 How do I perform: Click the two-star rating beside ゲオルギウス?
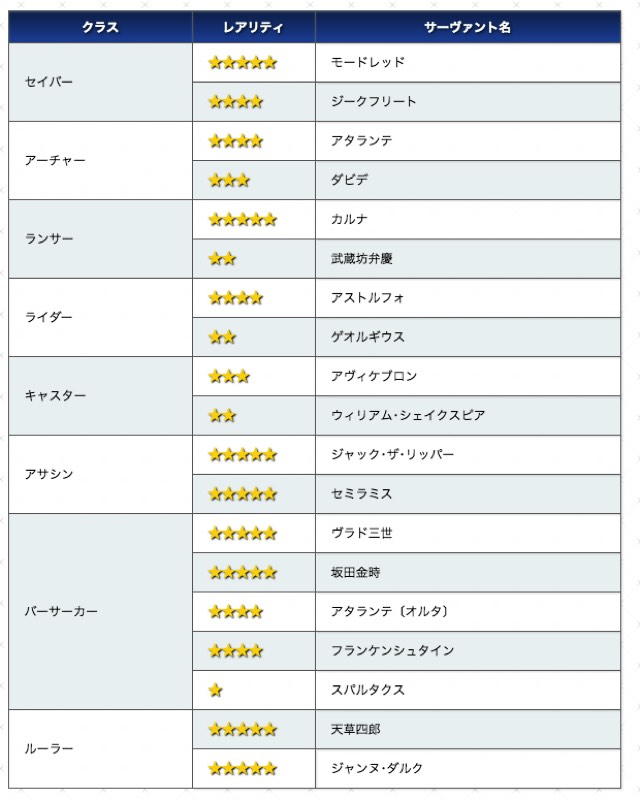click(x=223, y=337)
